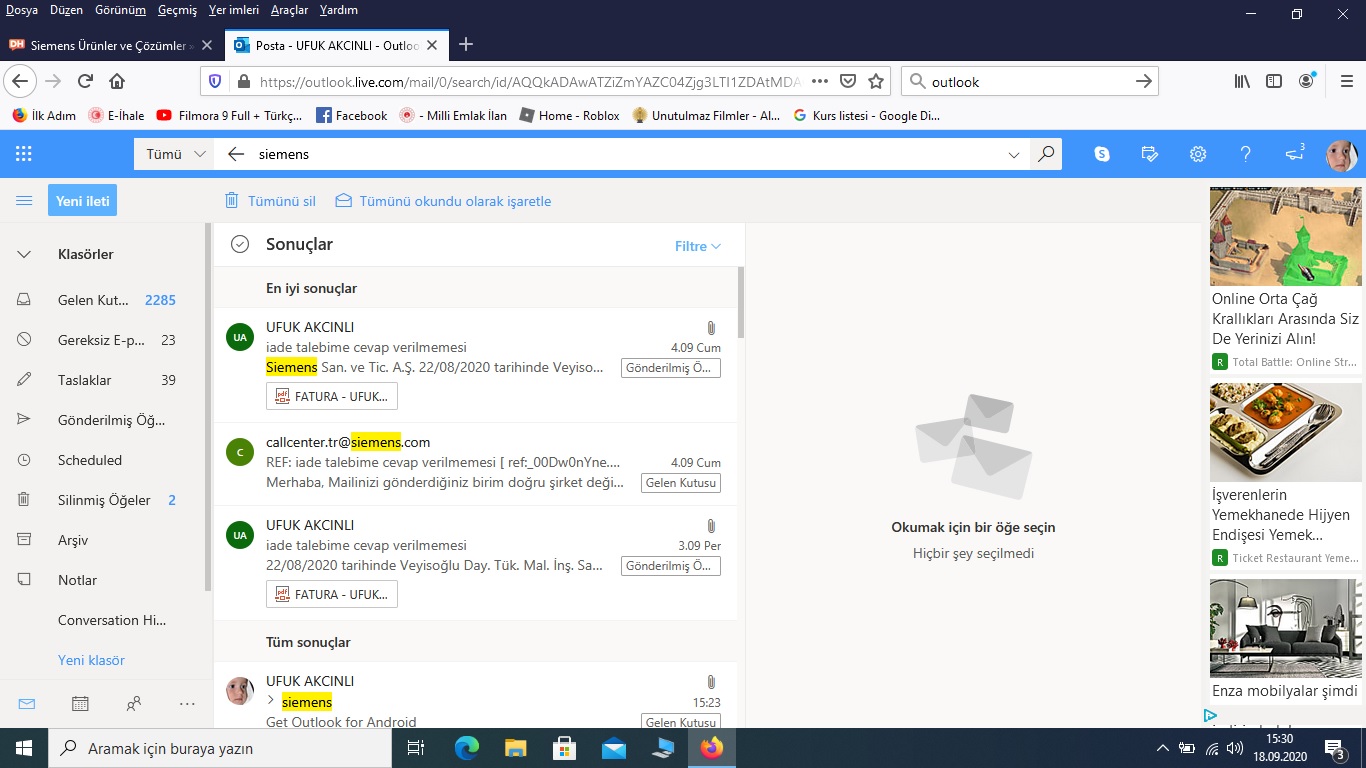The height and width of the screenshot is (768, 1366).
Task: Open the account profile picture
Action: tap(1341, 155)
